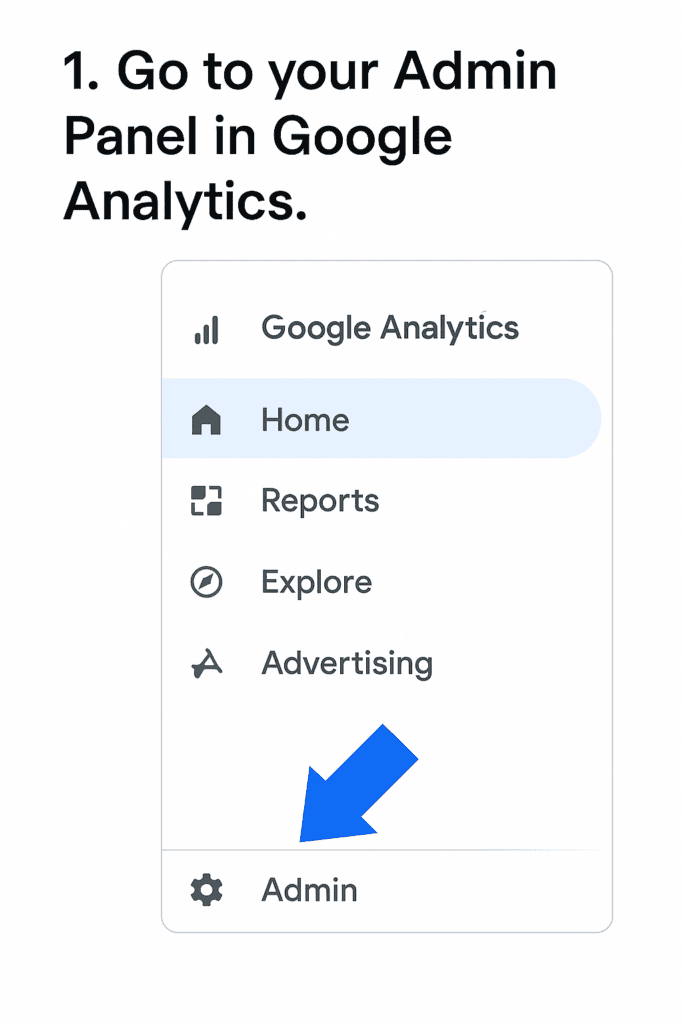Click the word 'Admin' in the heading
Viewport: 683px width, 1024px height.
click(x=475, y=71)
